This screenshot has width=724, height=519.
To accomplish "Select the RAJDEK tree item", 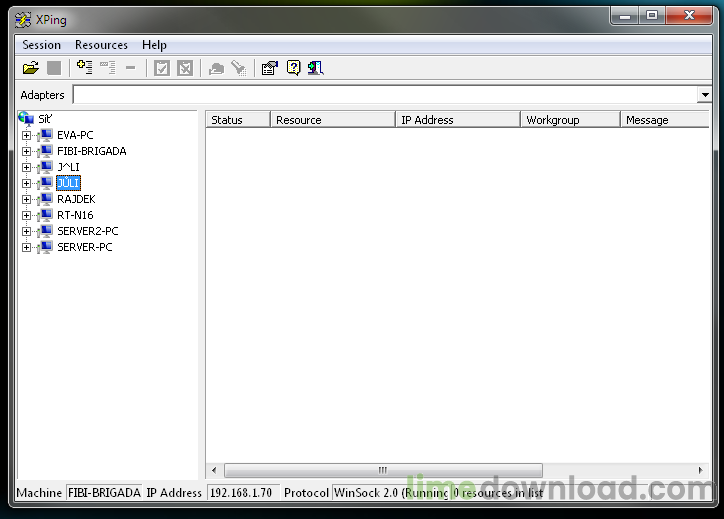I will 76,199.
